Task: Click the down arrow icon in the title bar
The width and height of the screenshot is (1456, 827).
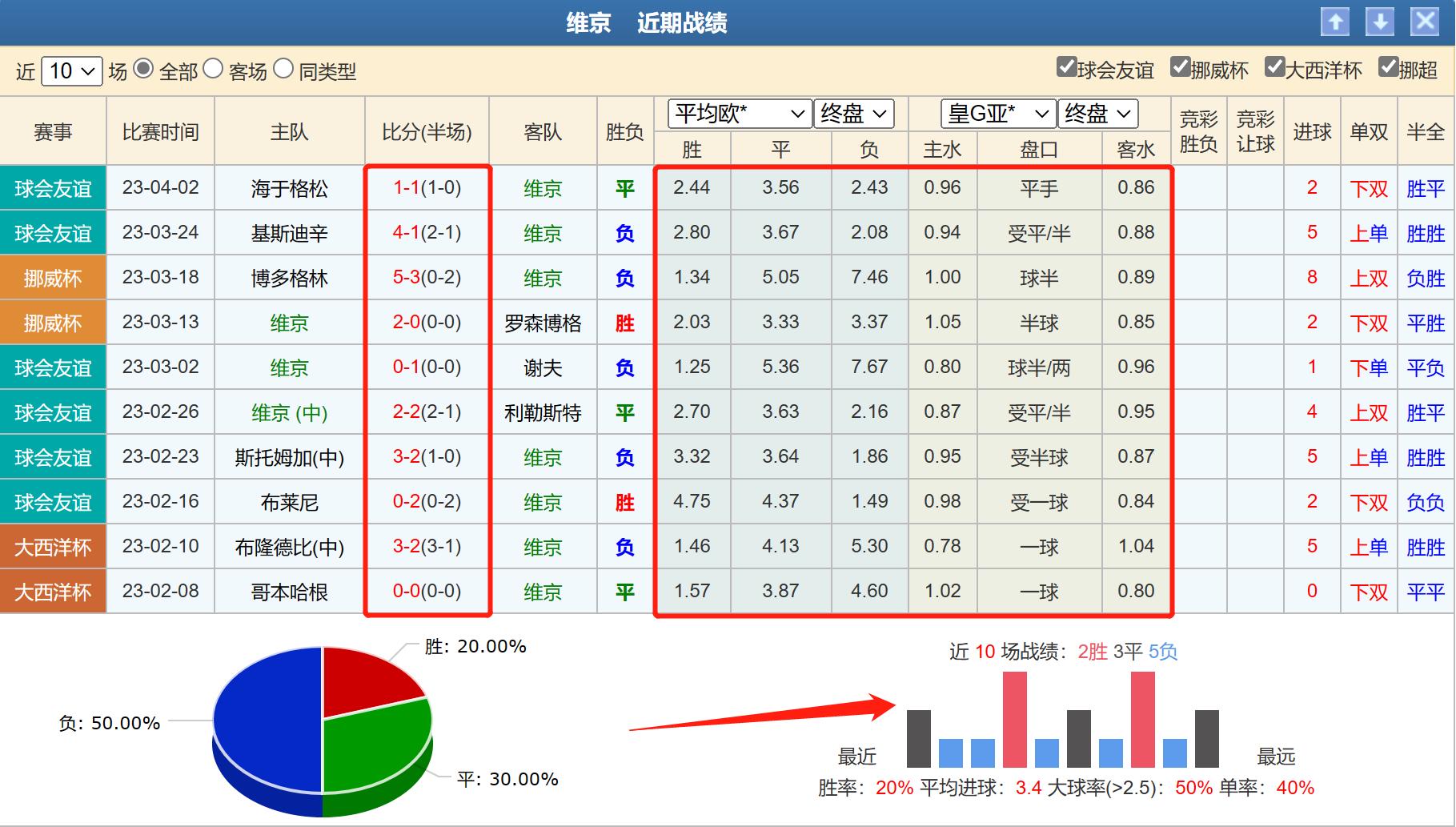Action: (1378, 22)
